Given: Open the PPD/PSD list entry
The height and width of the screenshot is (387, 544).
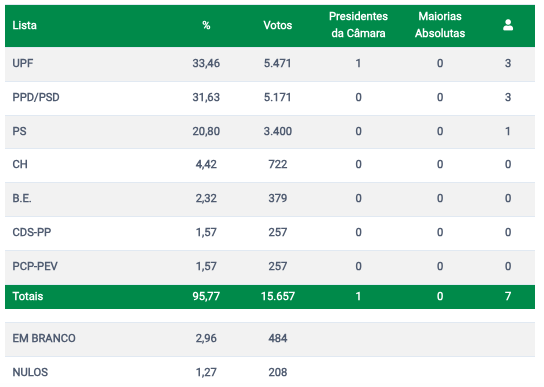Looking at the screenshot, I should click(x=36, y=97).
